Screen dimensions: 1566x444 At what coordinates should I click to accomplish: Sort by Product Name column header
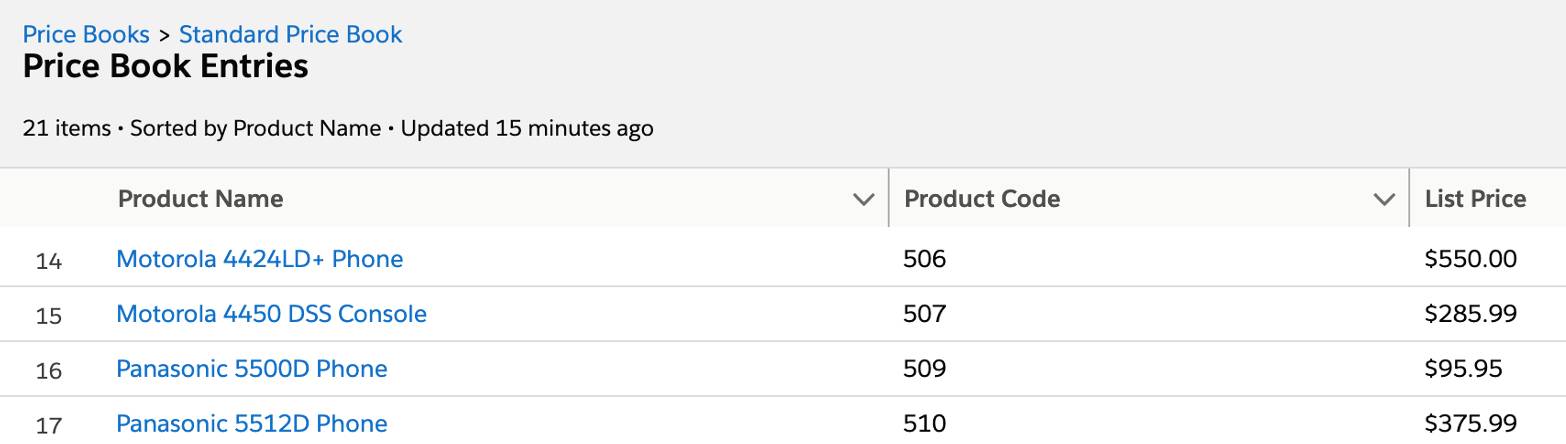[200, 199]
